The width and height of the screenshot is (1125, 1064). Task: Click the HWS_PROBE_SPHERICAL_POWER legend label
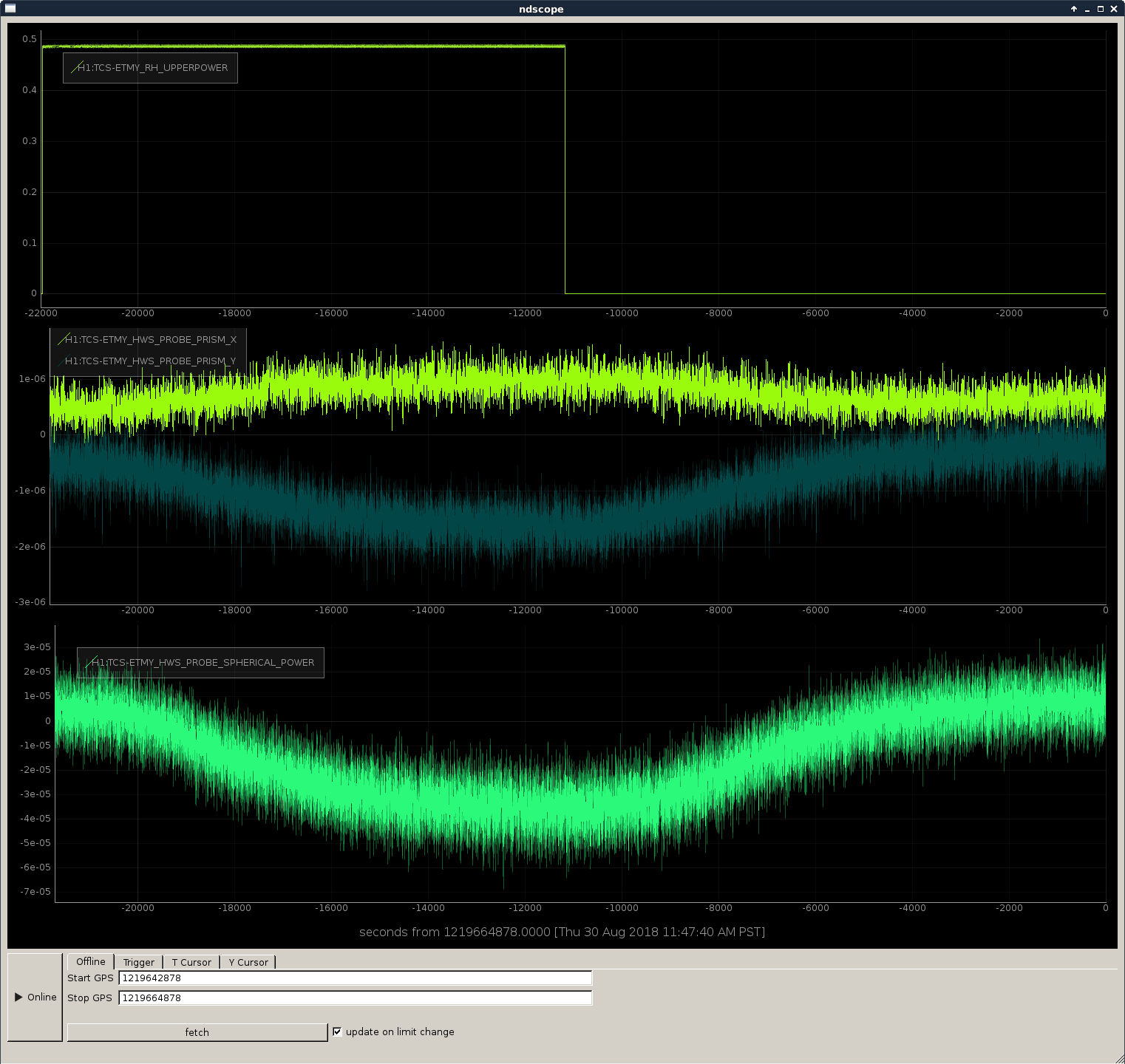[204, 663]
